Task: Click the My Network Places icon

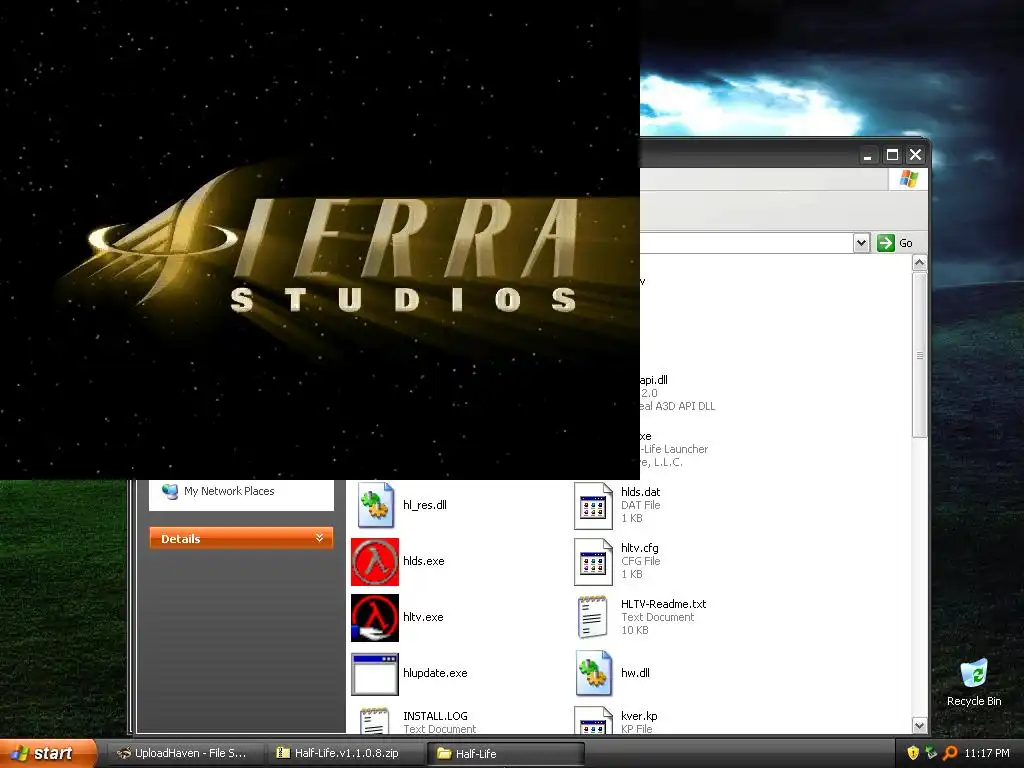Action: (x=170, y=491)
